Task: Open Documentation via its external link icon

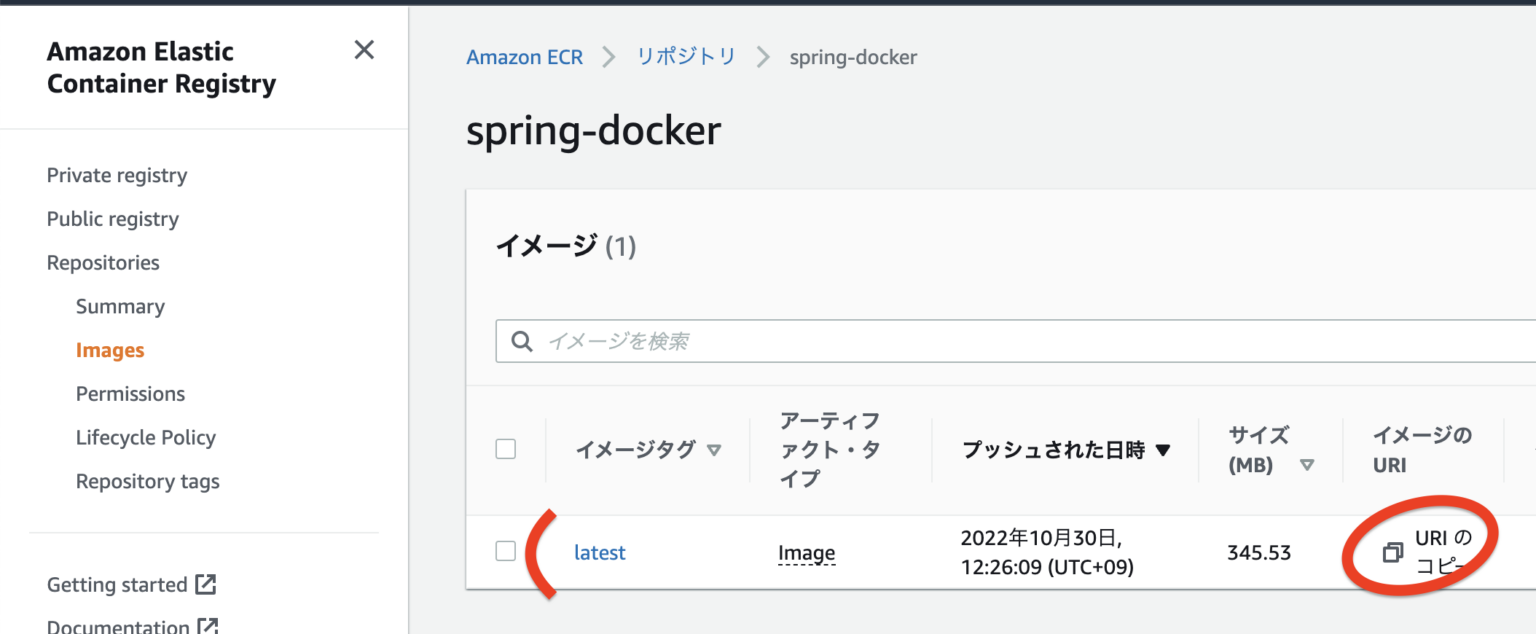Action: 207,626
